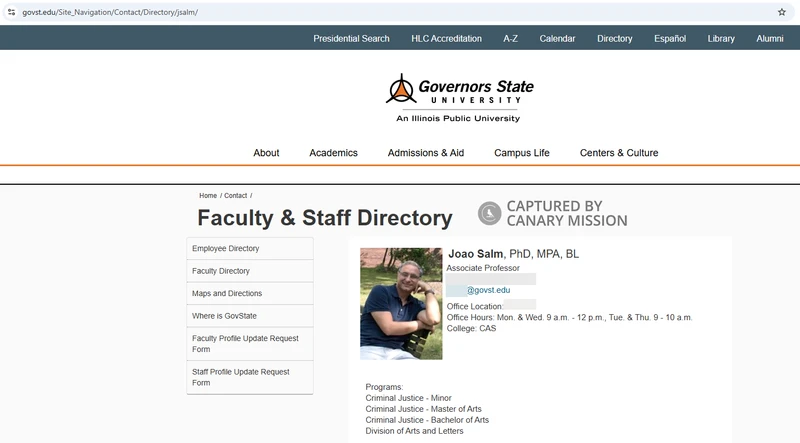
Task: Open the site info icon in address bar
Action: point(11,12)
